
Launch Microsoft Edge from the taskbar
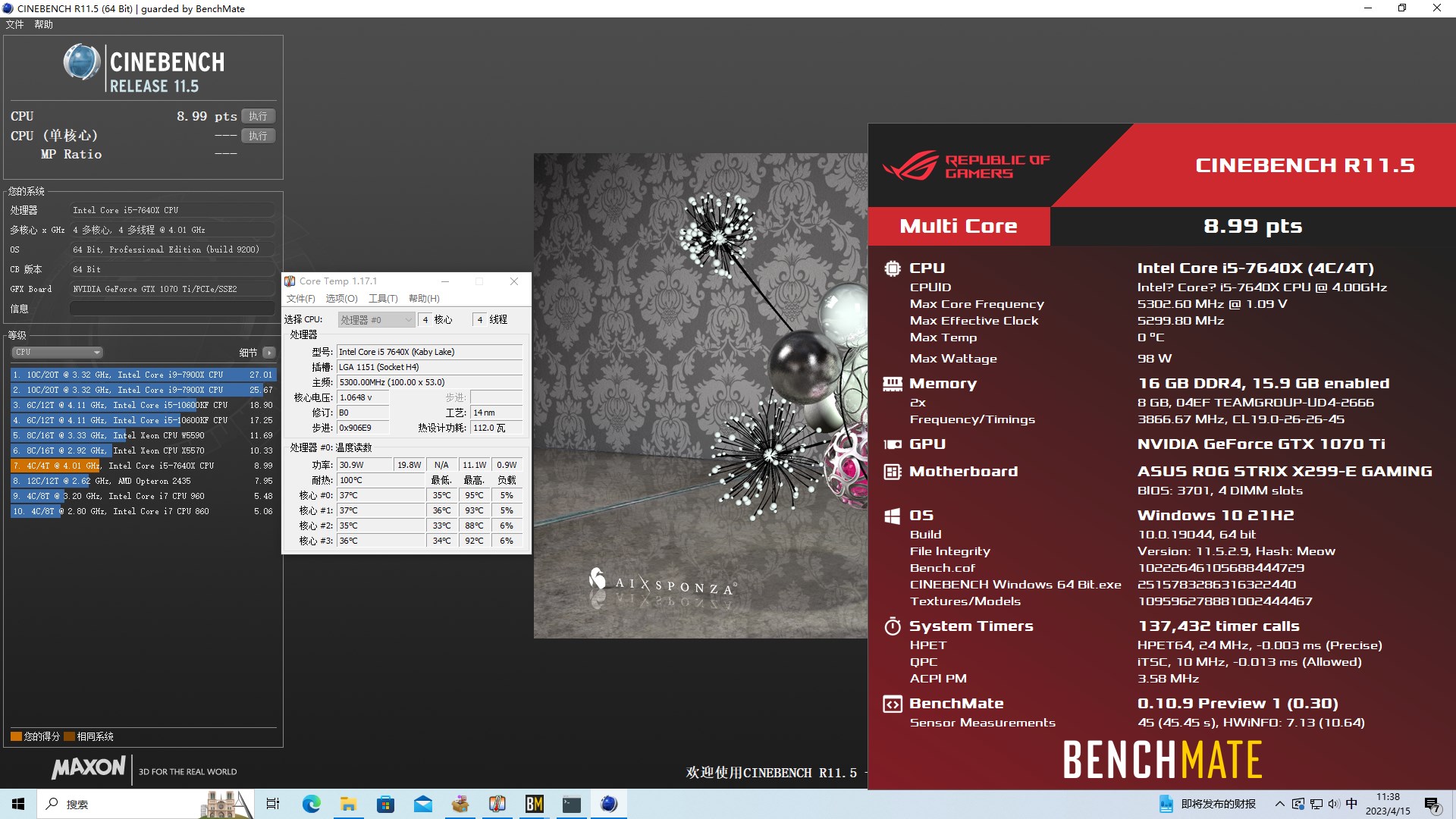click(311, 804)
